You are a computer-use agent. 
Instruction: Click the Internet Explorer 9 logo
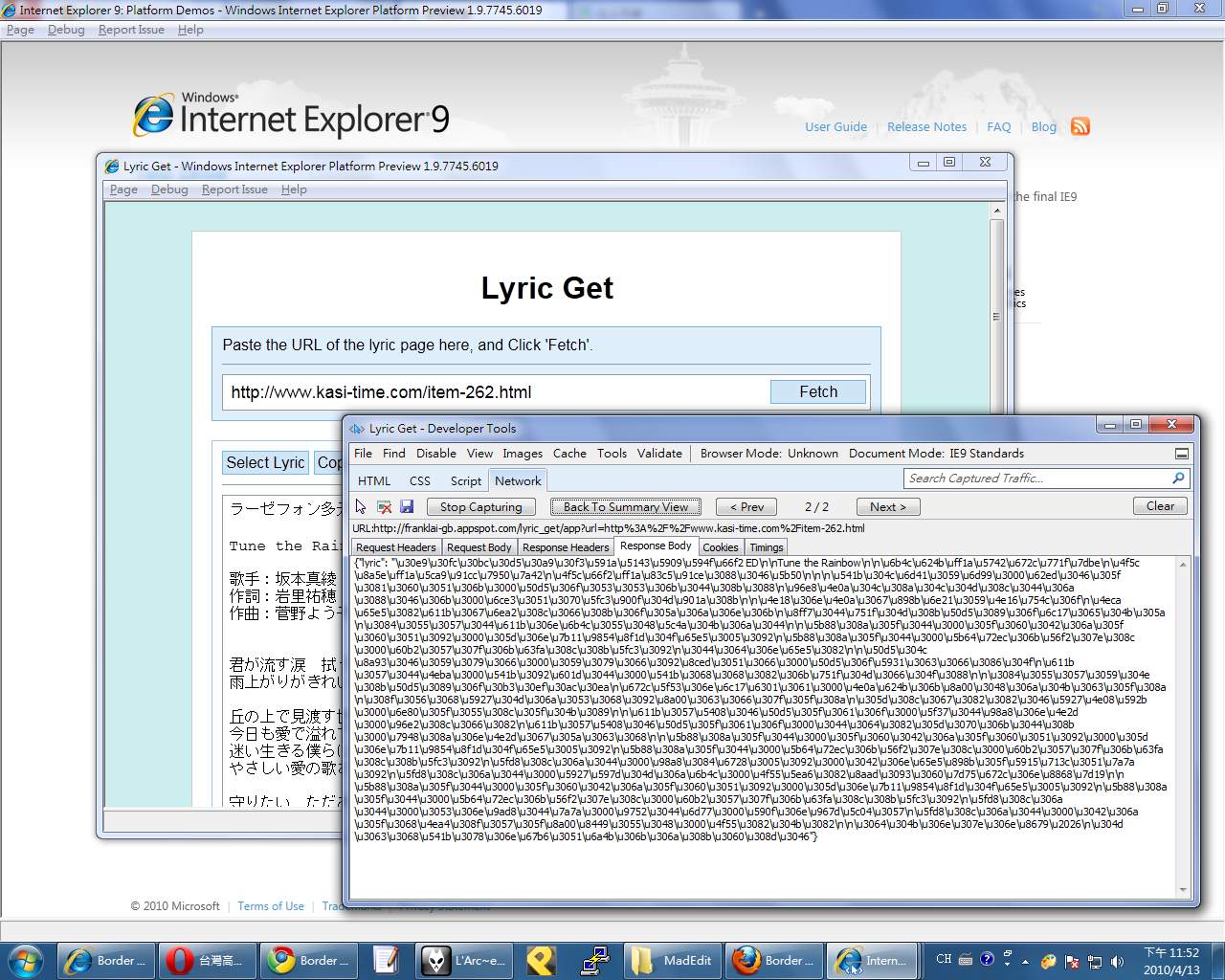(291, 117)
